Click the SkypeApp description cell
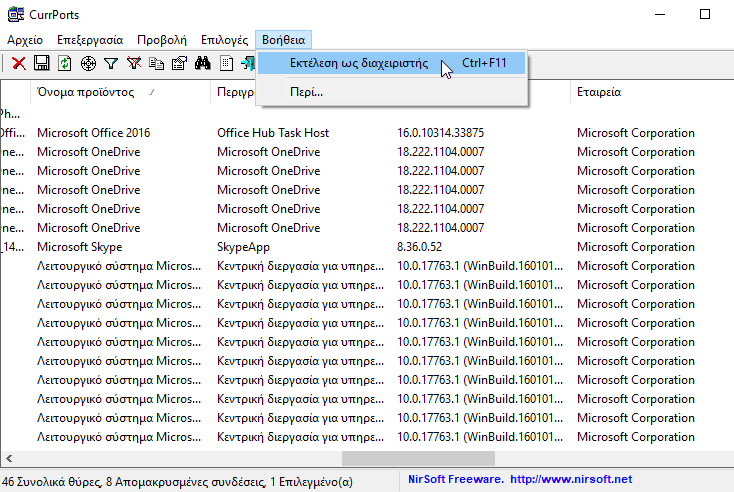This screenshot has height=492, width=734. (x=243, y=247)
